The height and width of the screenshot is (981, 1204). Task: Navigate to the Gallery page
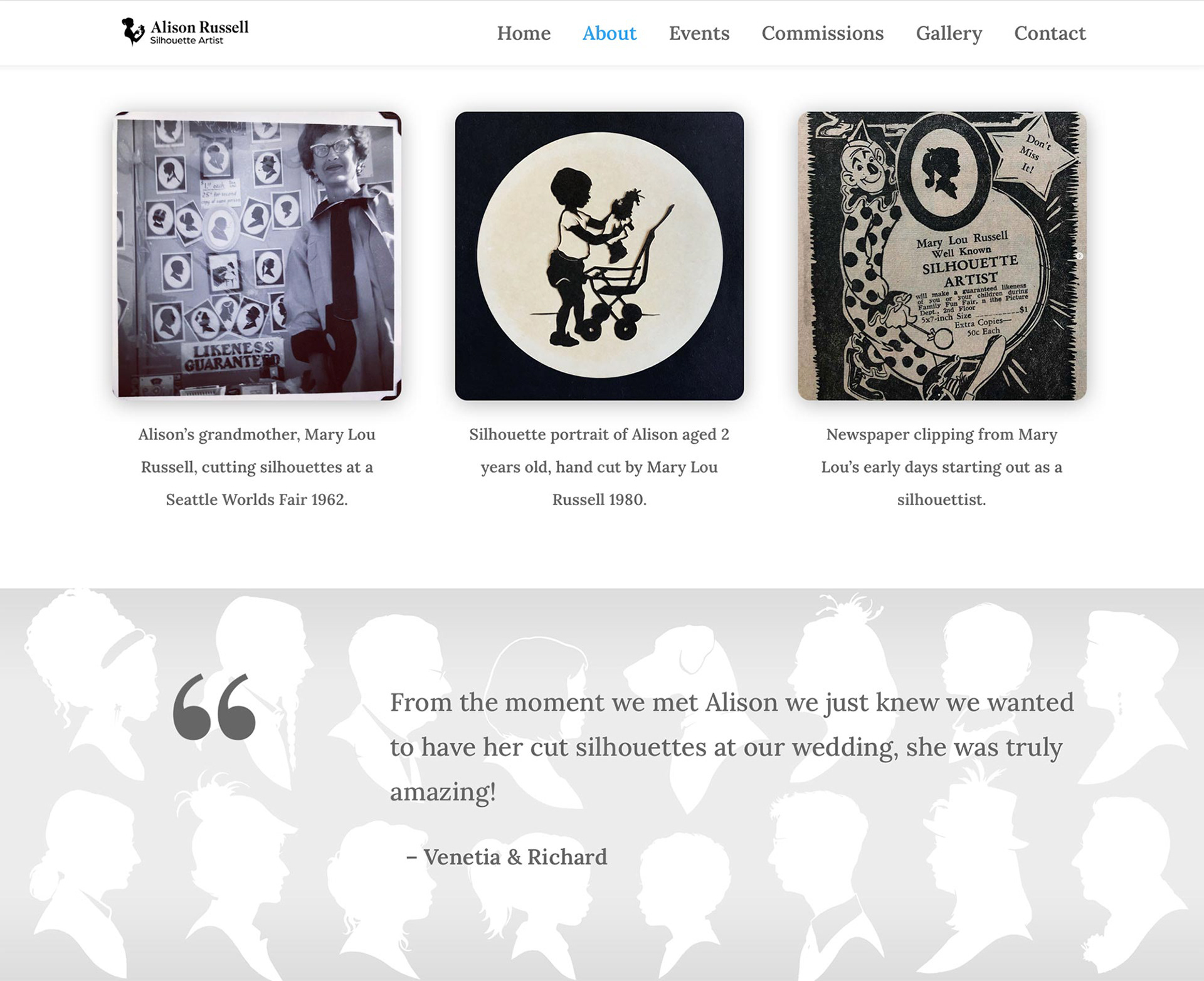(x=949, y=33)
